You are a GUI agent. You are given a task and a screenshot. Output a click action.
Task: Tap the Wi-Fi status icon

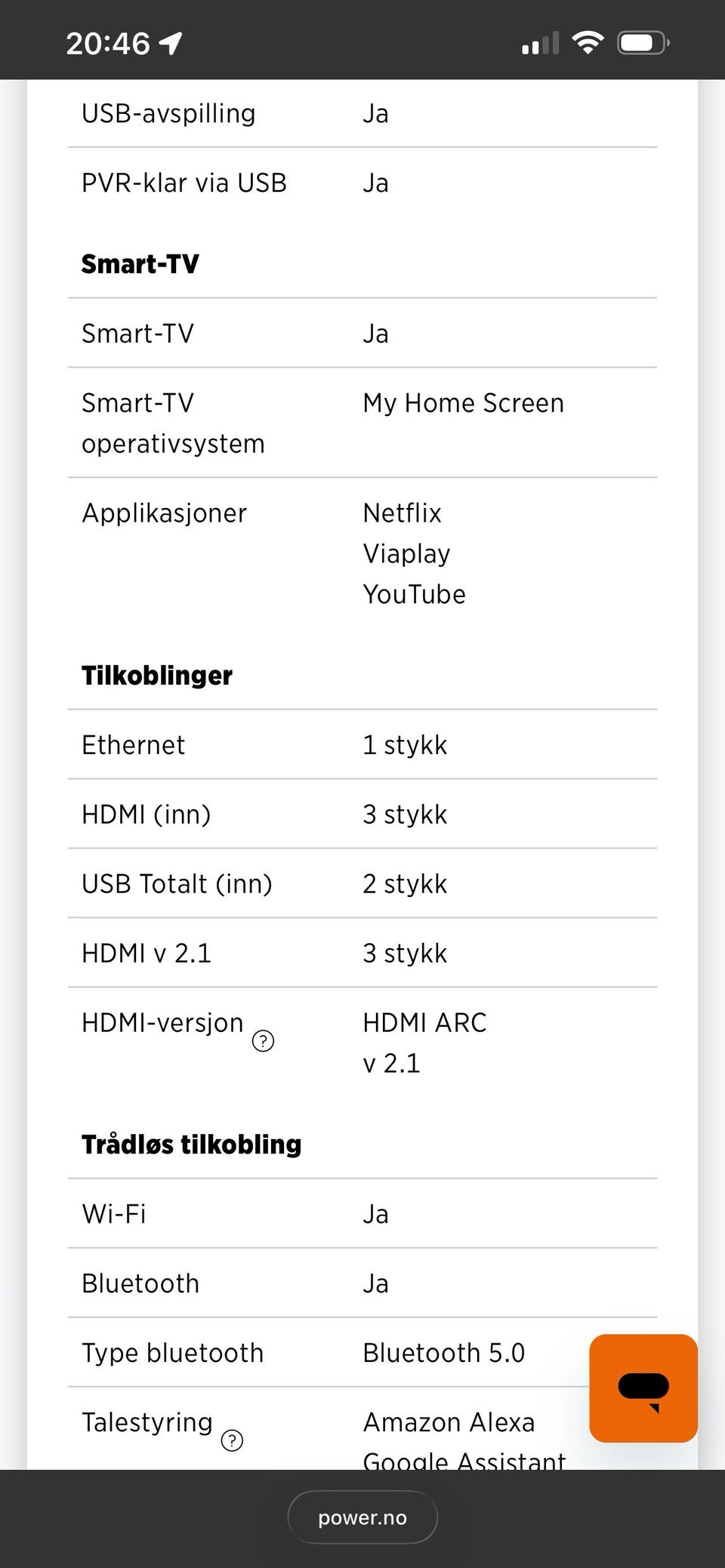point(588,42)
